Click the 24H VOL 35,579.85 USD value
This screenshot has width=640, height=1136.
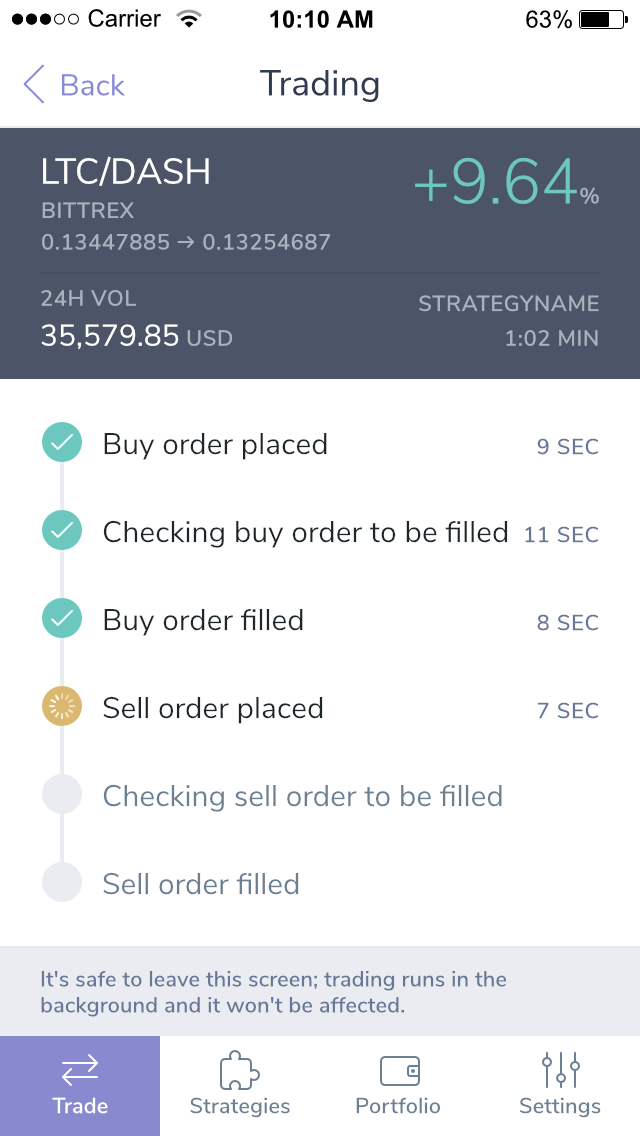[136, 336]
